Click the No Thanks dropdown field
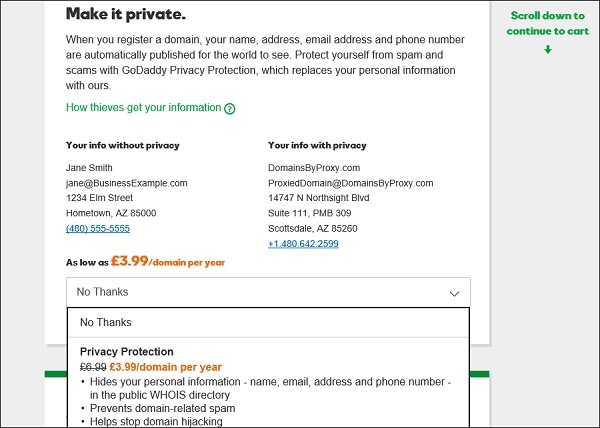The height and width of the screenshot is (428, 600). click(x=250, y=292)
